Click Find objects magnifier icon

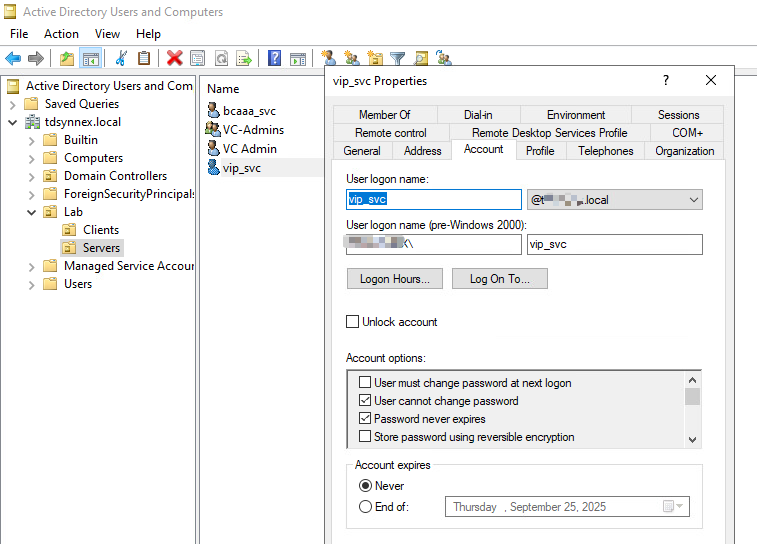[x=421, y=58]
